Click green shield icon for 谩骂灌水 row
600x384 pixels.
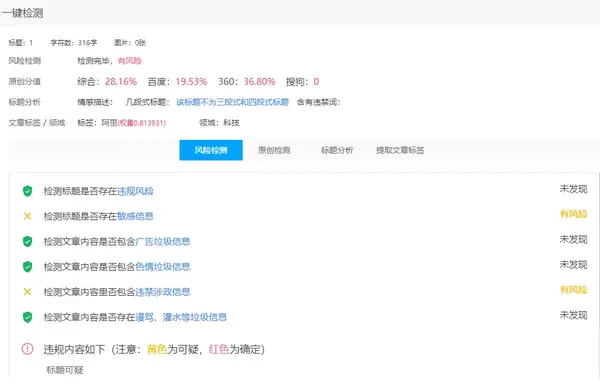[28, 317]
